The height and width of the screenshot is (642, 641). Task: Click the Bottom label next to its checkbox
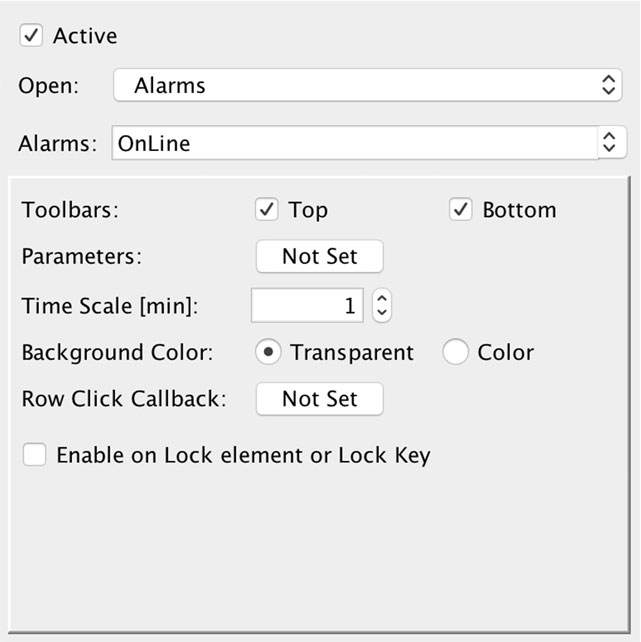[519, 210]
